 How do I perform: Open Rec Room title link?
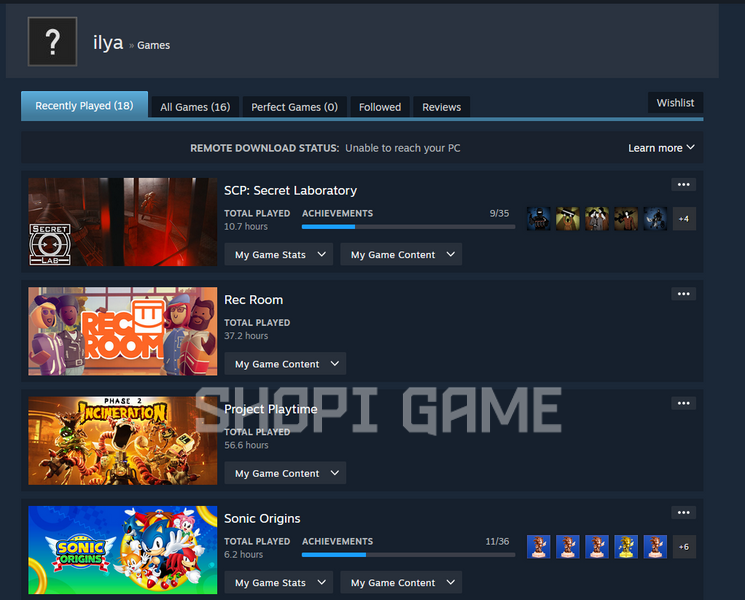click(253, 300)
